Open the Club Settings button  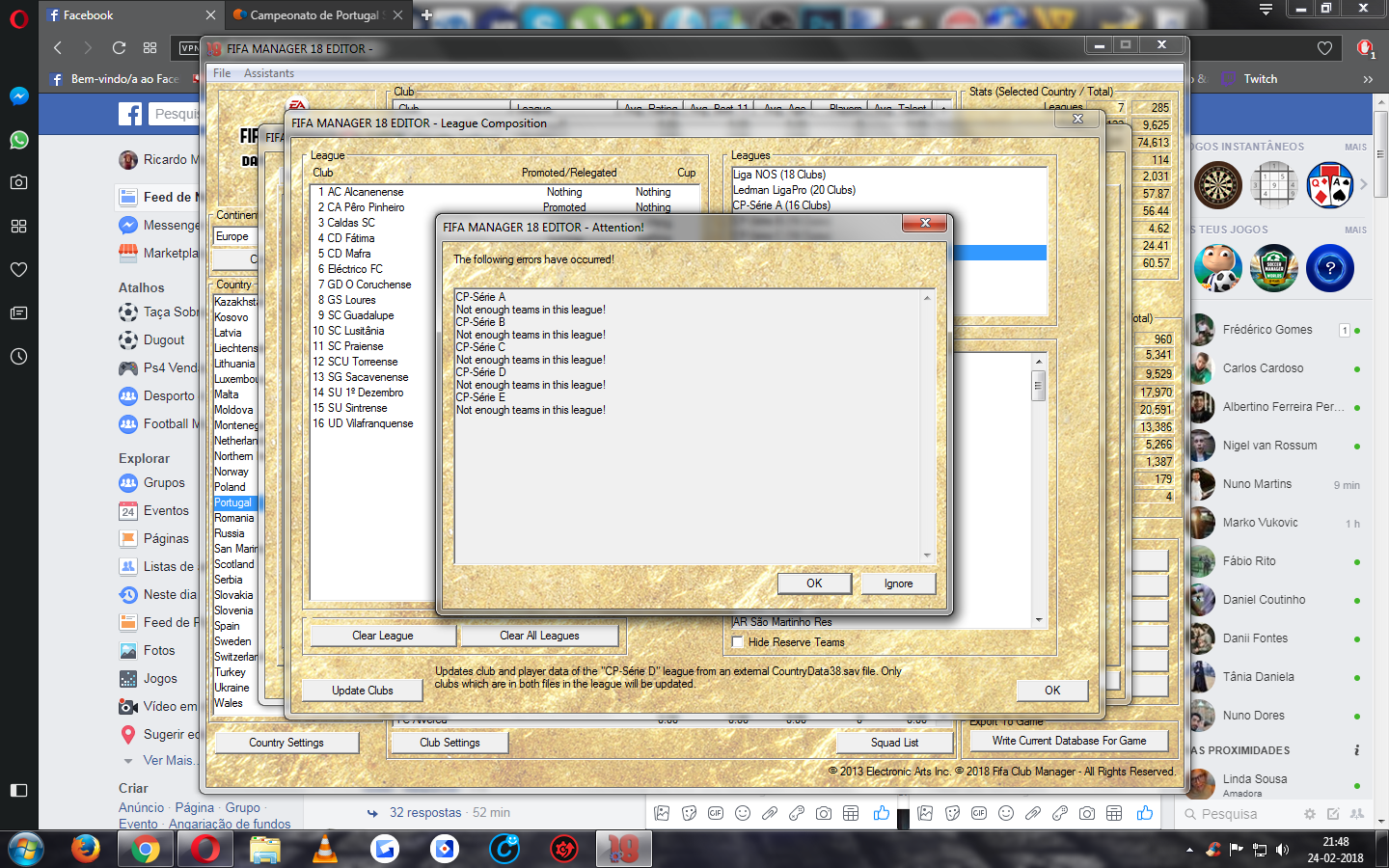click(x=449, y=743)
